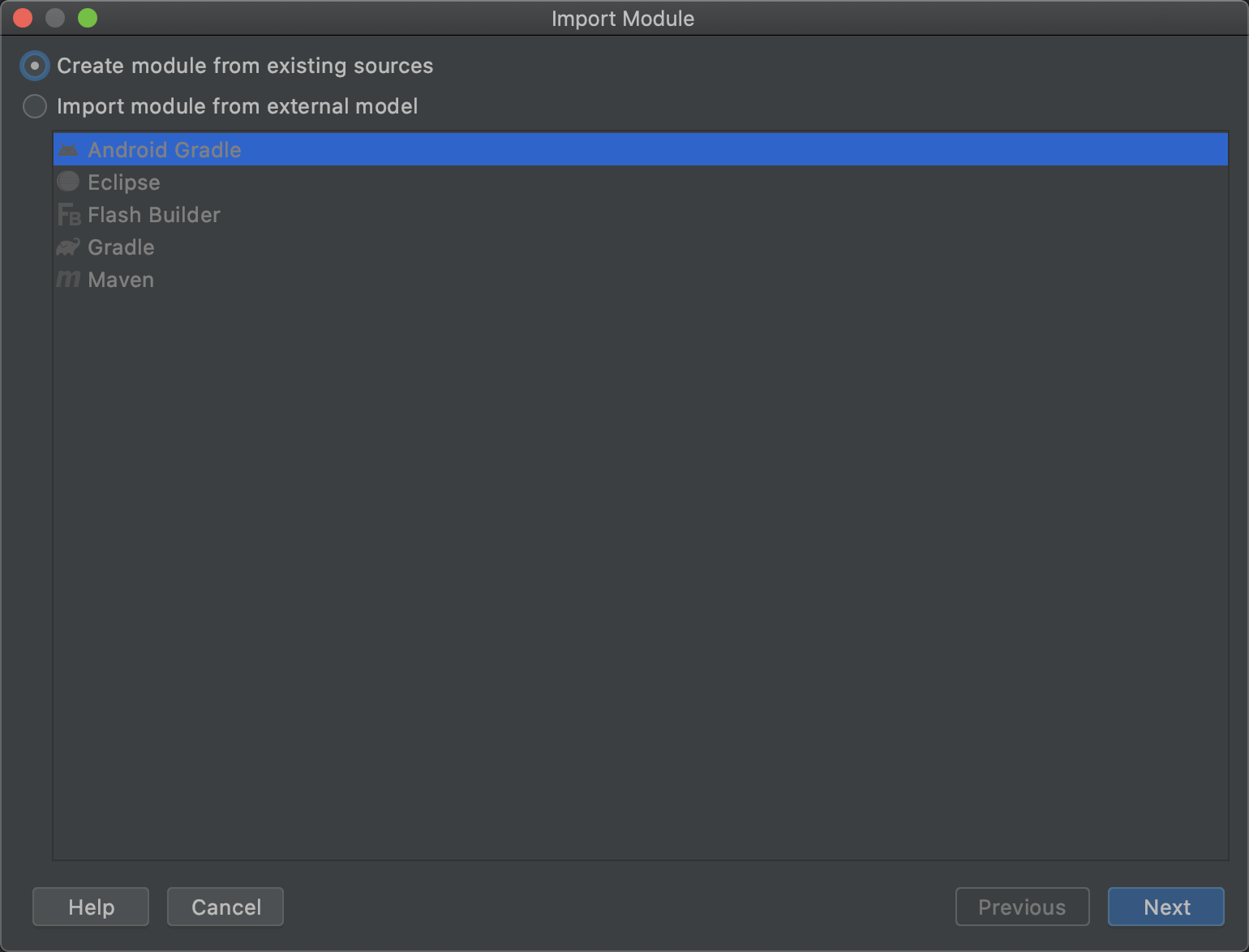Go to the Next step
The image size is (1249, 952).
point(1166,907)
